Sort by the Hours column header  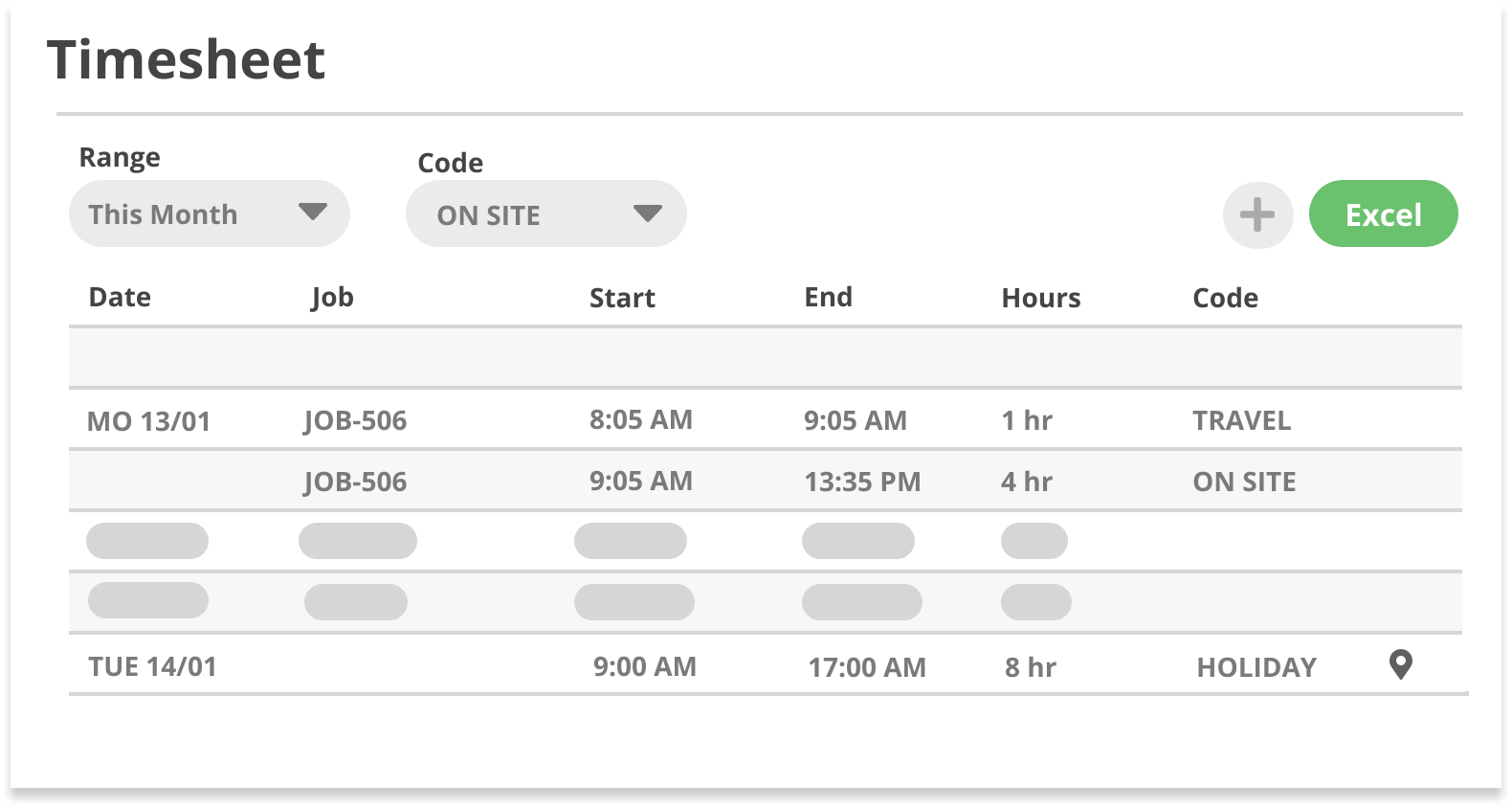coord(1041,298)
